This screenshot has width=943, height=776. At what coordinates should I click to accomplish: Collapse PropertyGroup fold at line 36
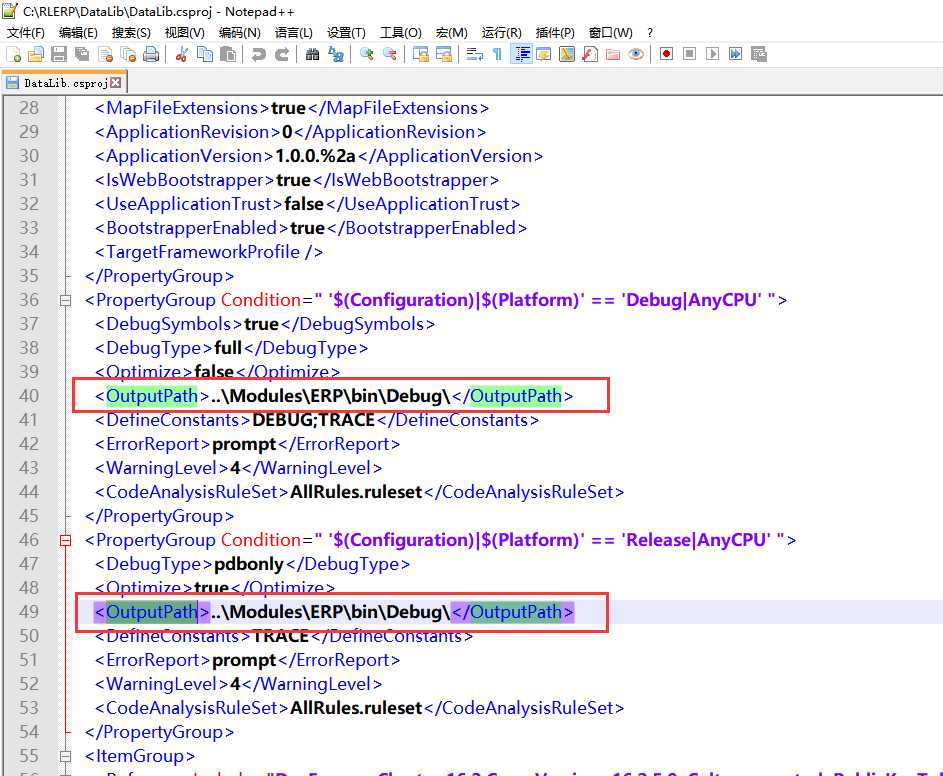pos(66,300)
